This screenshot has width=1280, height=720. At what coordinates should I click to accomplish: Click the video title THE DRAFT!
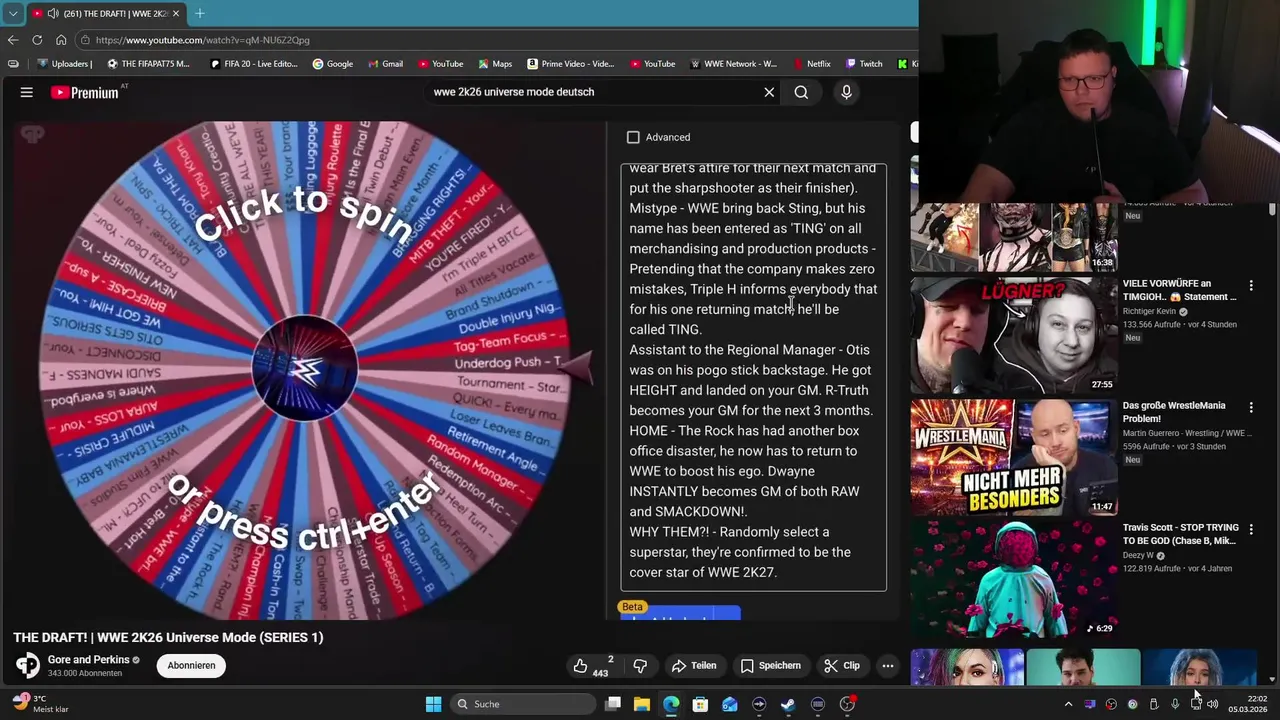point(168,637)
